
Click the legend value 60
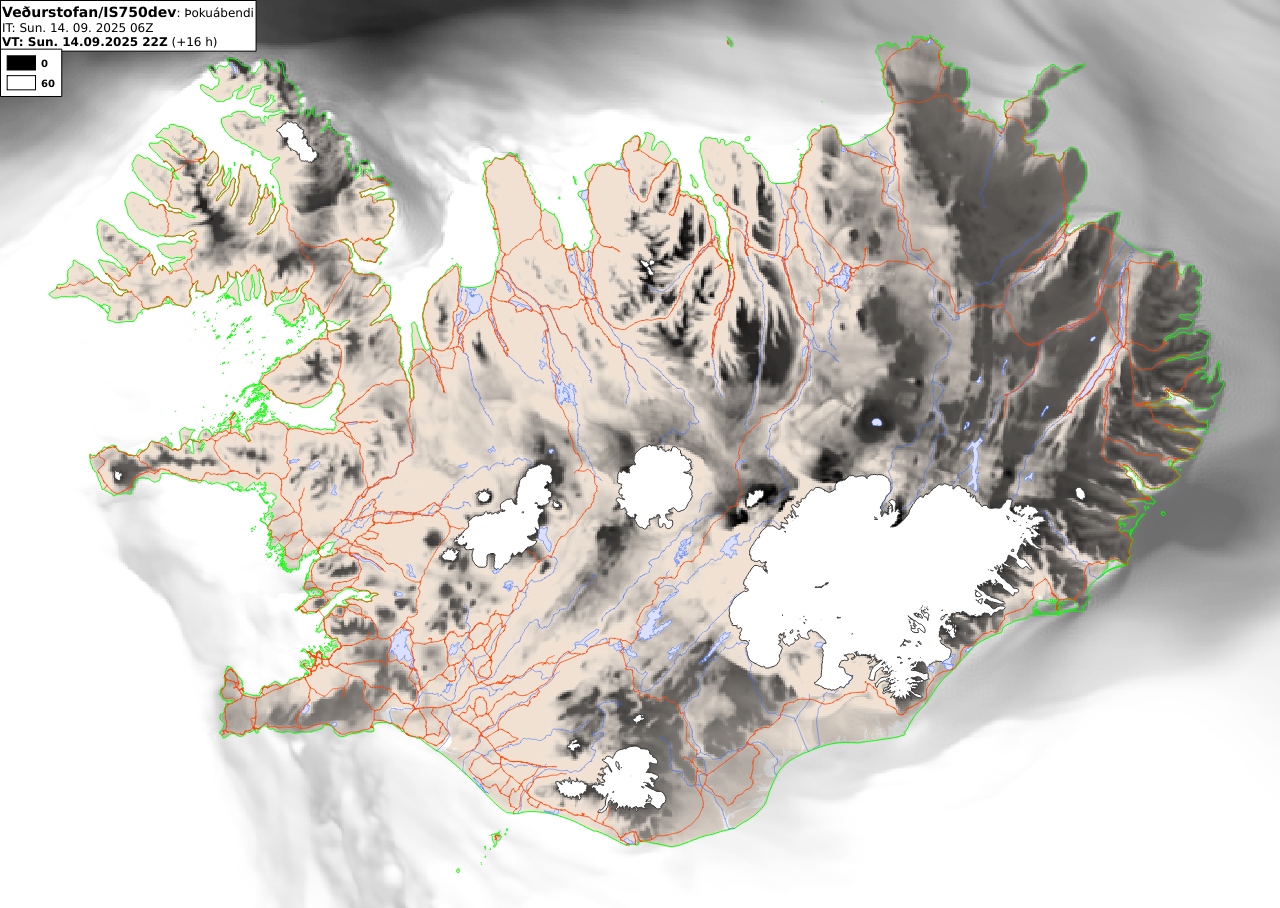click(48, 83)
